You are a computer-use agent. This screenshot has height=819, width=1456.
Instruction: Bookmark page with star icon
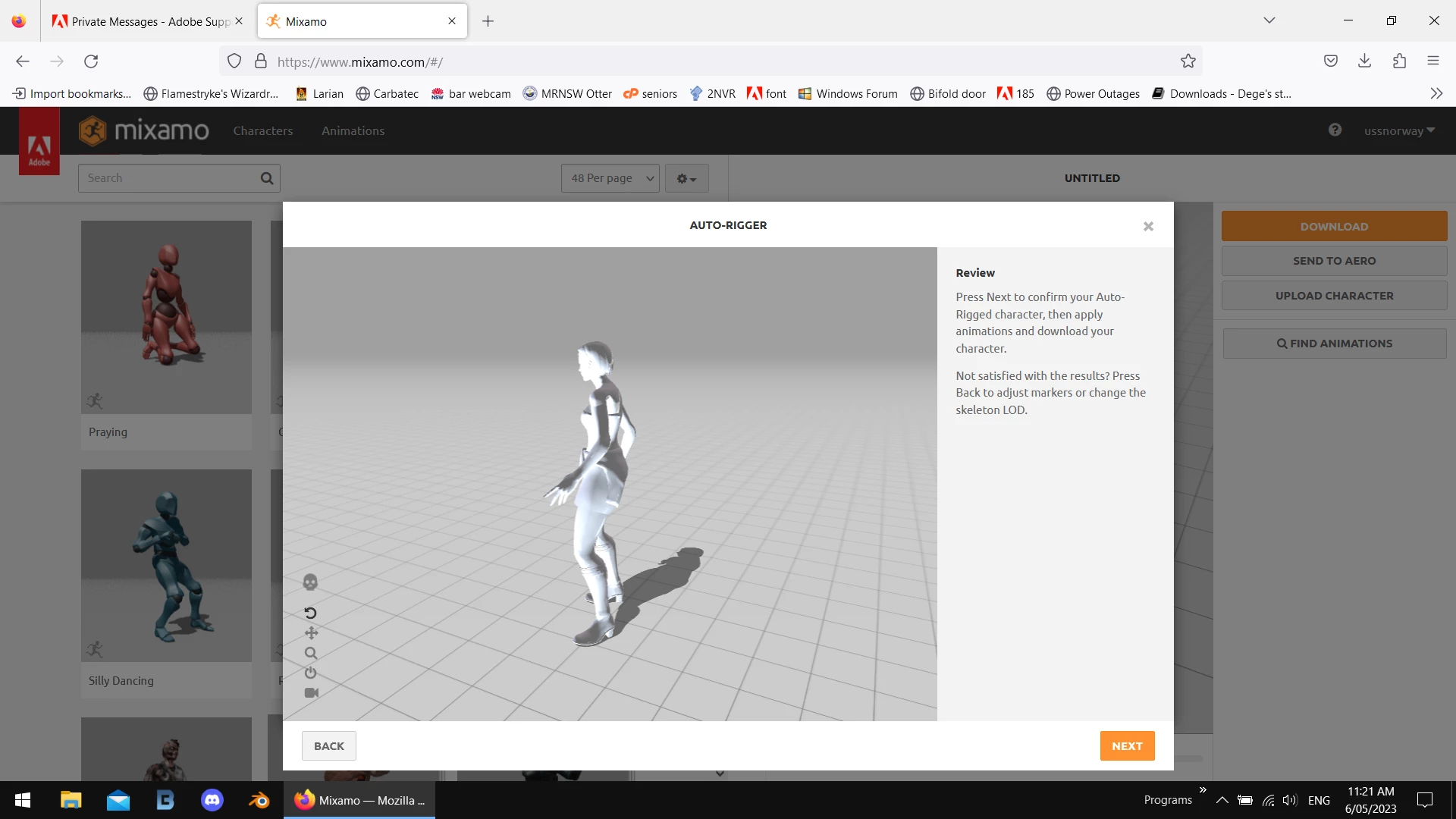1188,61
